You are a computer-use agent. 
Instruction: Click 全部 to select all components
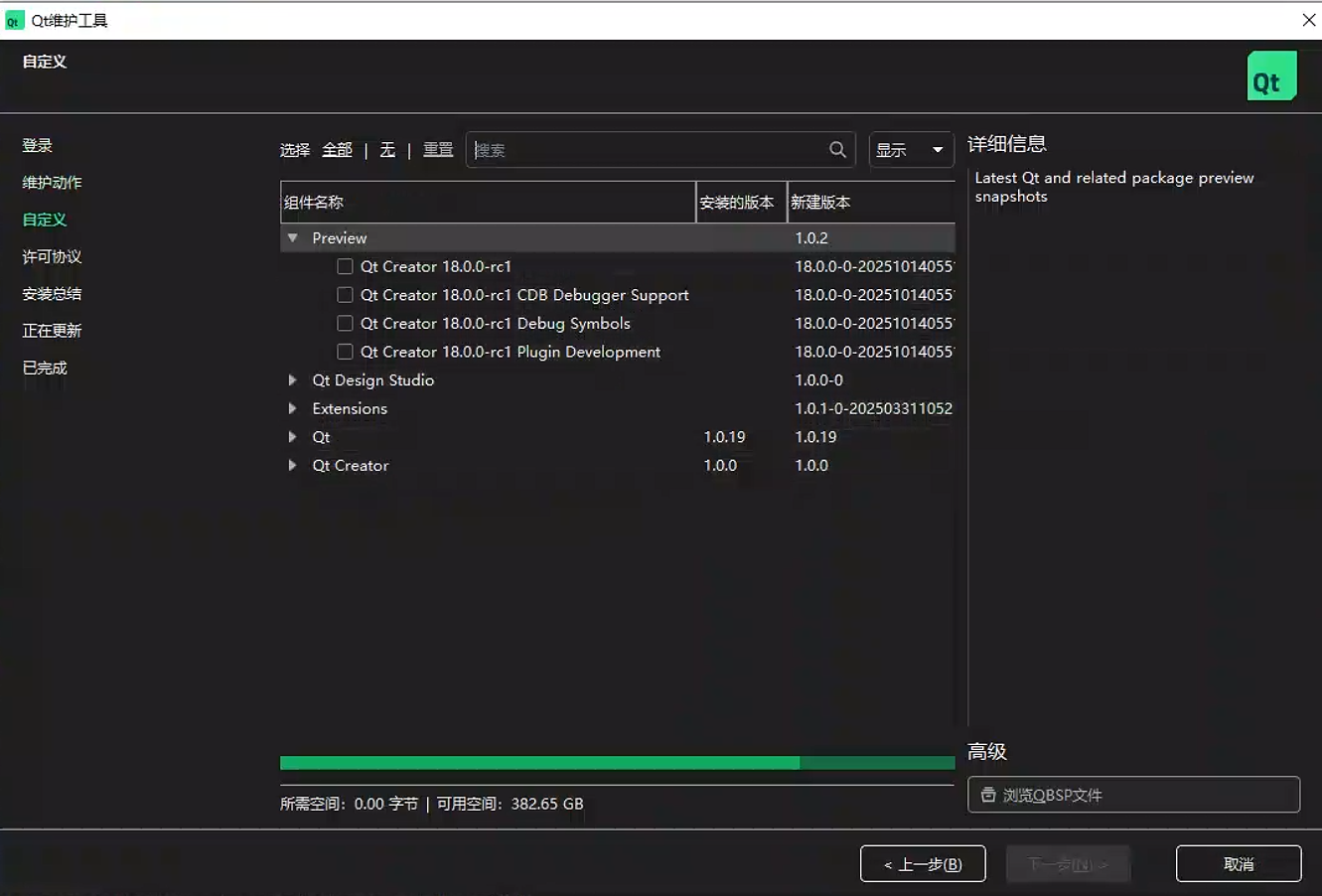338,150
